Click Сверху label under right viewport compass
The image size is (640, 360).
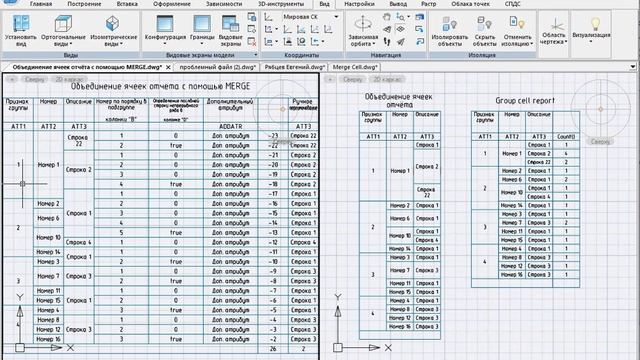coord(600,142)
